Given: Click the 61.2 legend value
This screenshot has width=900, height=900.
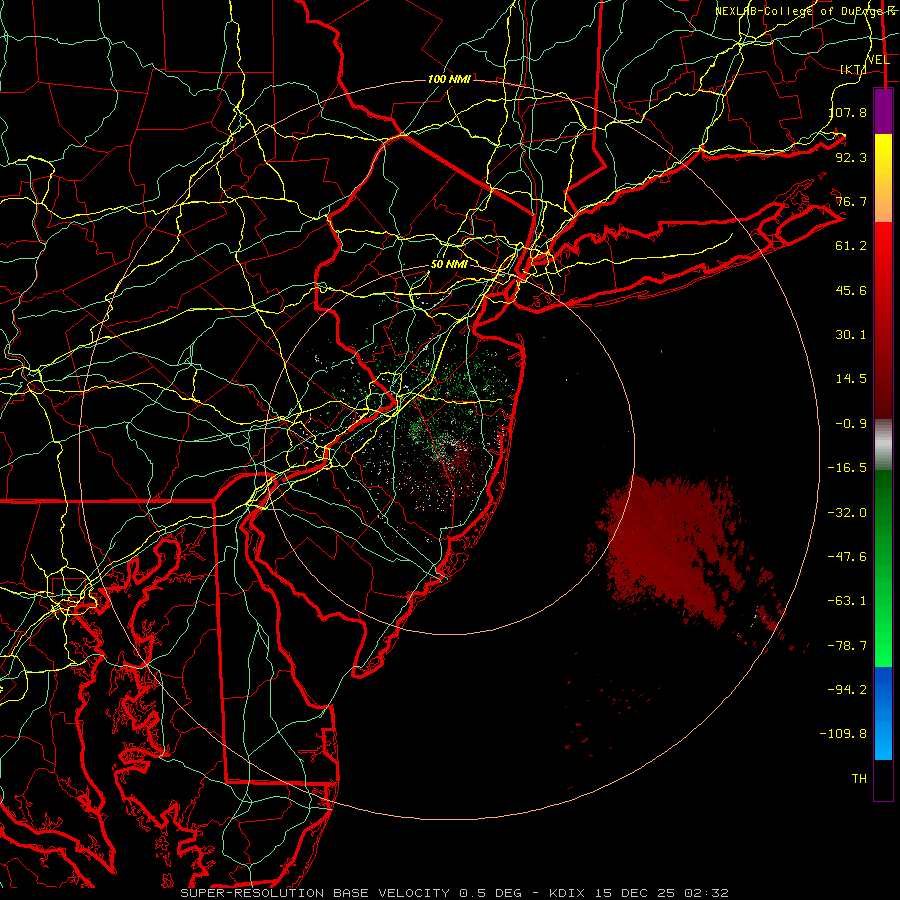Looking at the screenshot, I should click(x=851, y=246).
